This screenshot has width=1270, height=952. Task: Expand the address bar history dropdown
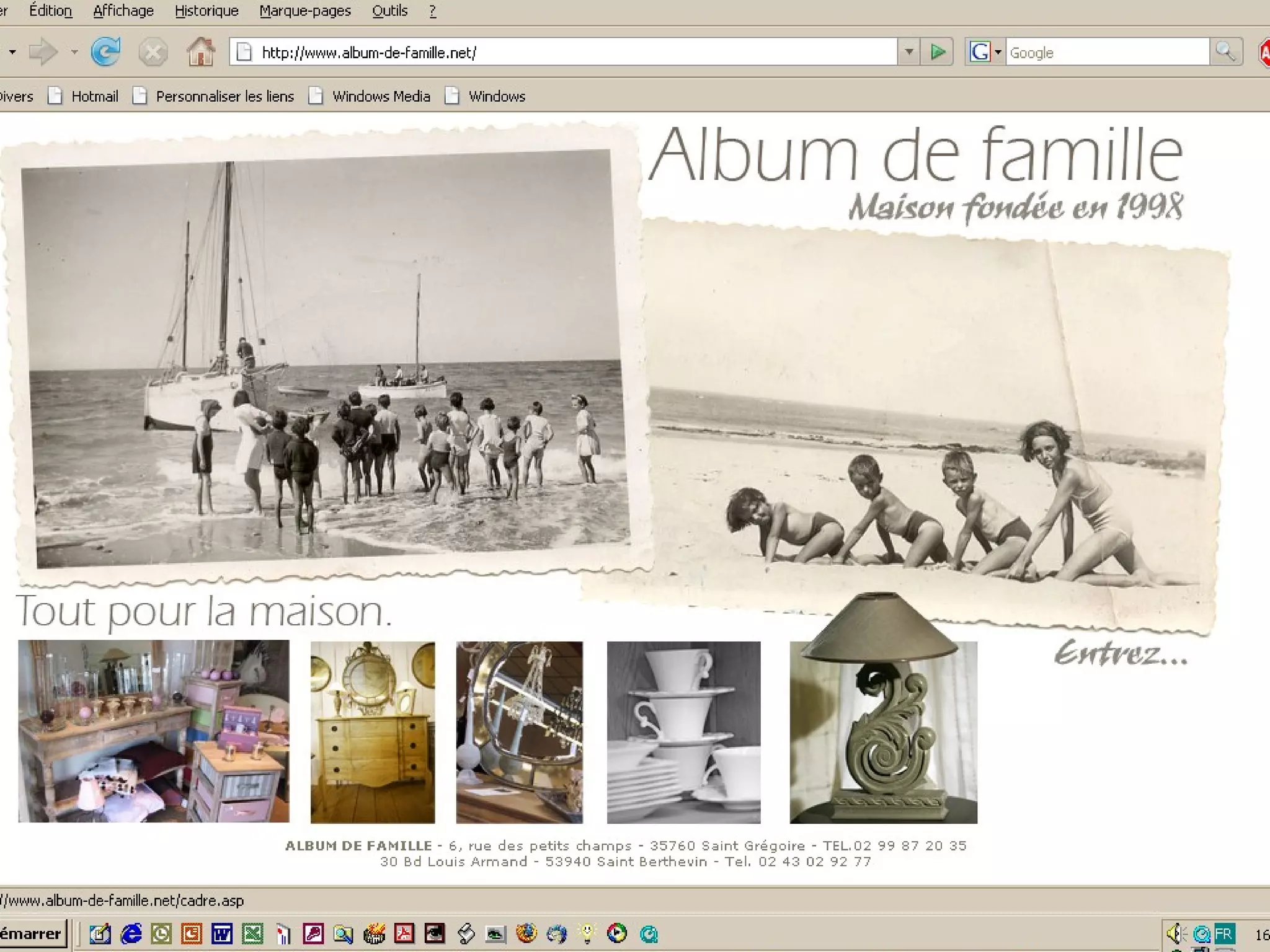coord(908,52)
